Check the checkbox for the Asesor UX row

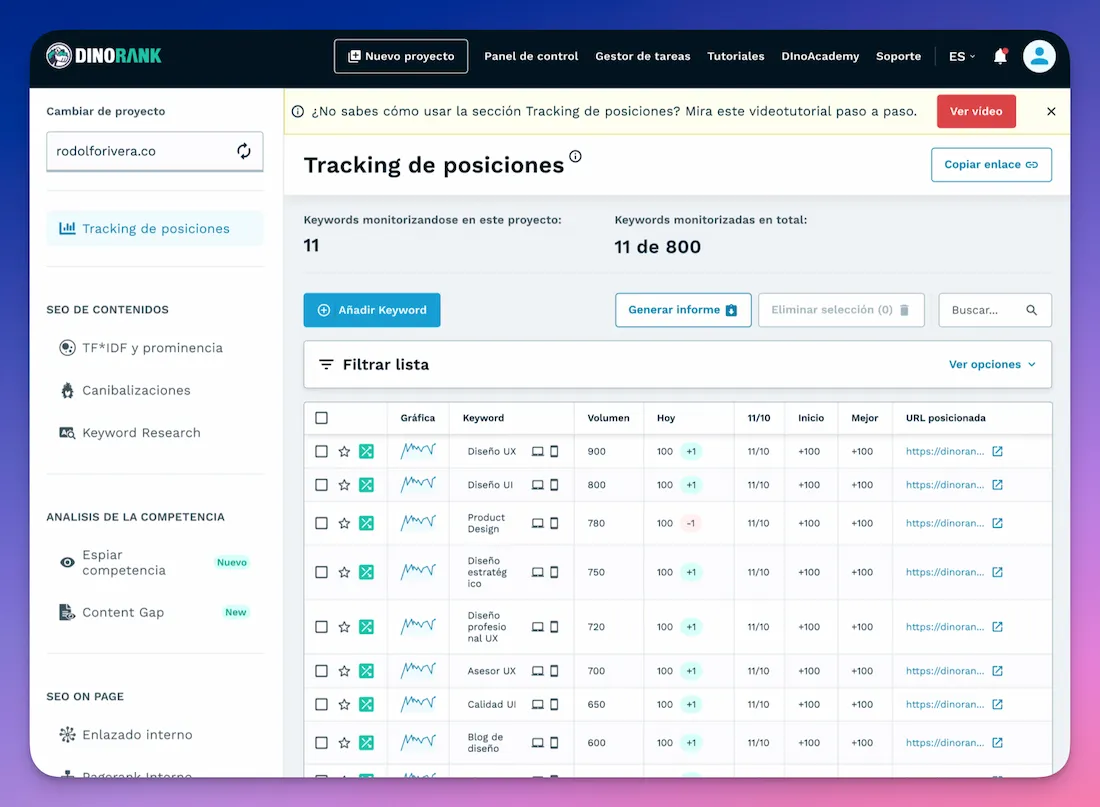coord(321,671)
